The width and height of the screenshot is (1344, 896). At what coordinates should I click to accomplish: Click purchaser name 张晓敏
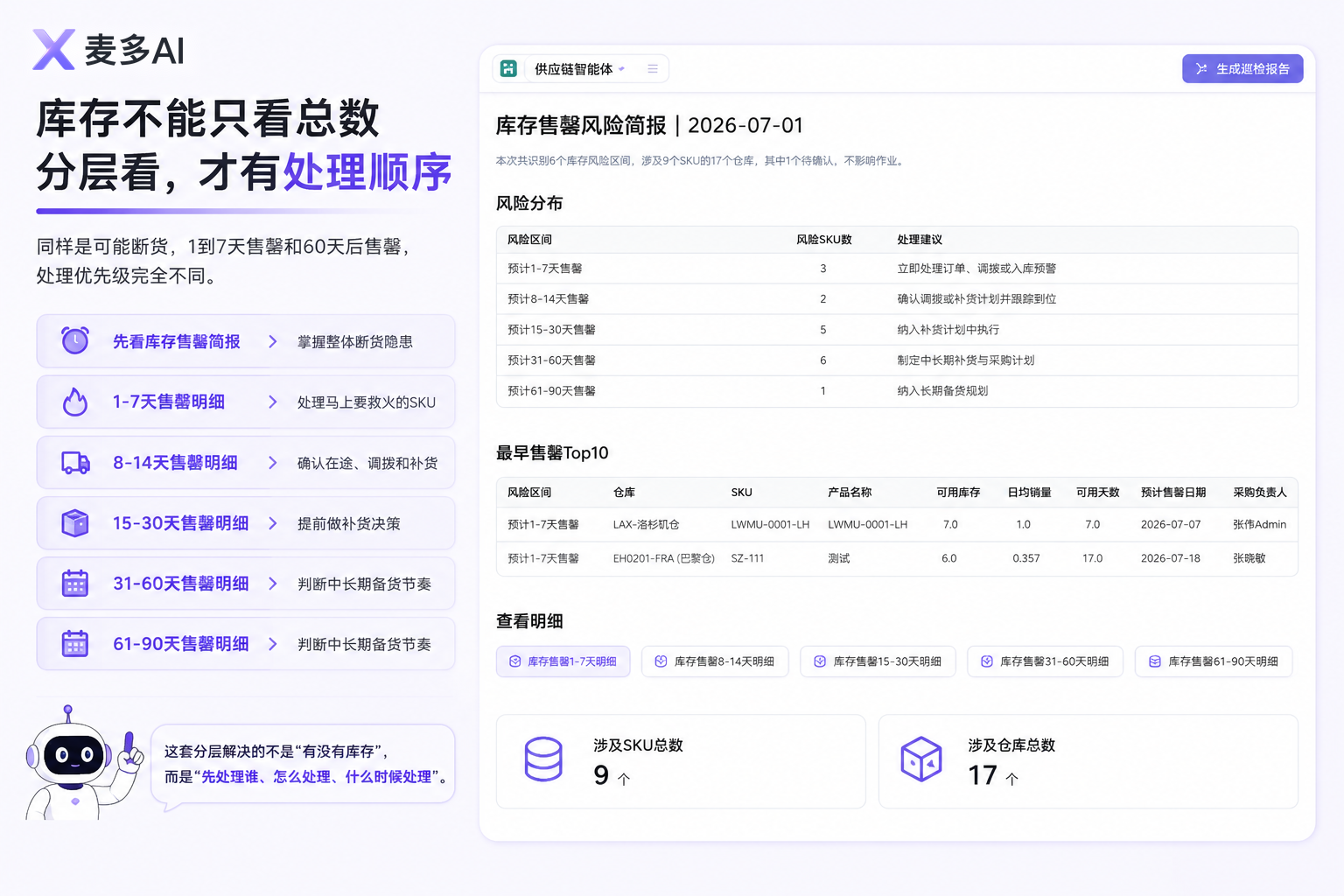tap(1249, 558)
